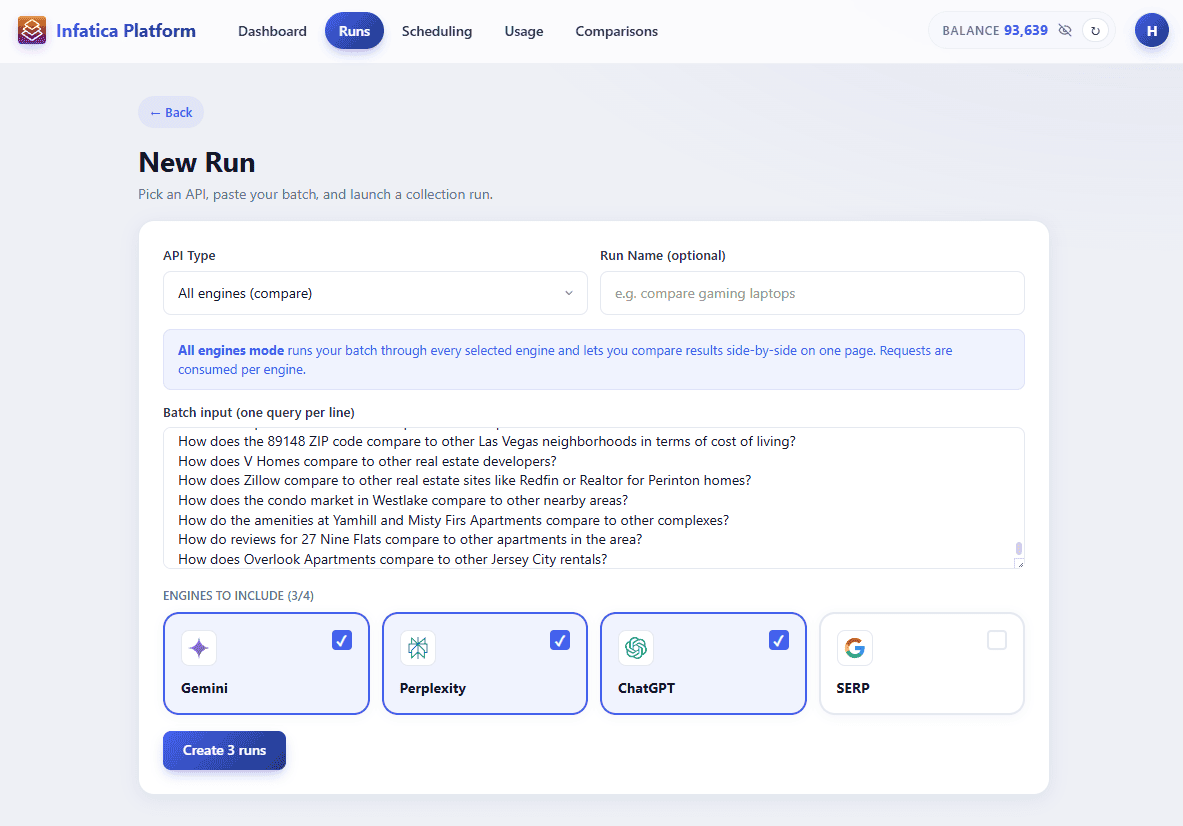Click Create 3 runs button

[224, 751]
